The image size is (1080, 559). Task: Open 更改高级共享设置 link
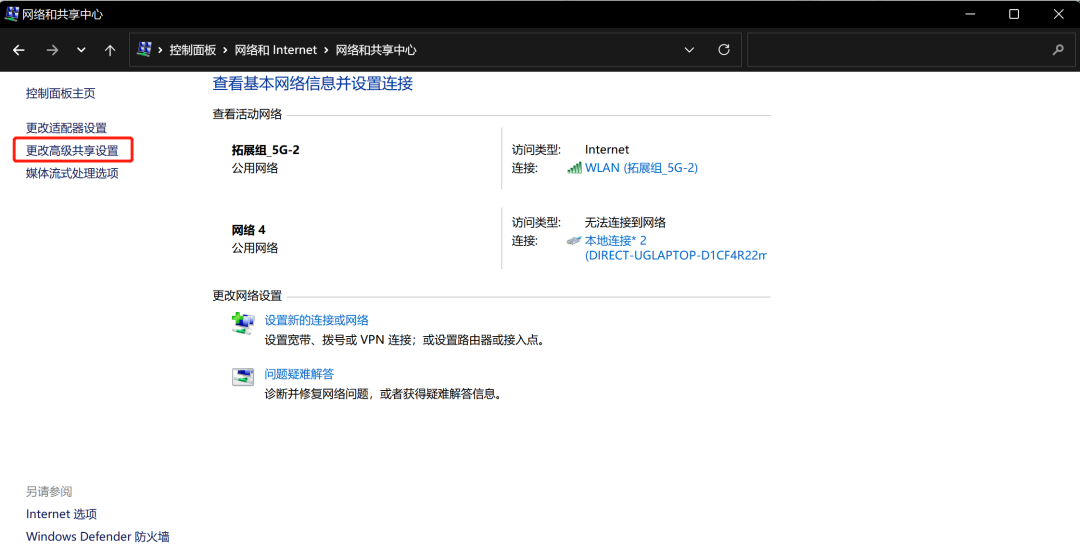72,151
